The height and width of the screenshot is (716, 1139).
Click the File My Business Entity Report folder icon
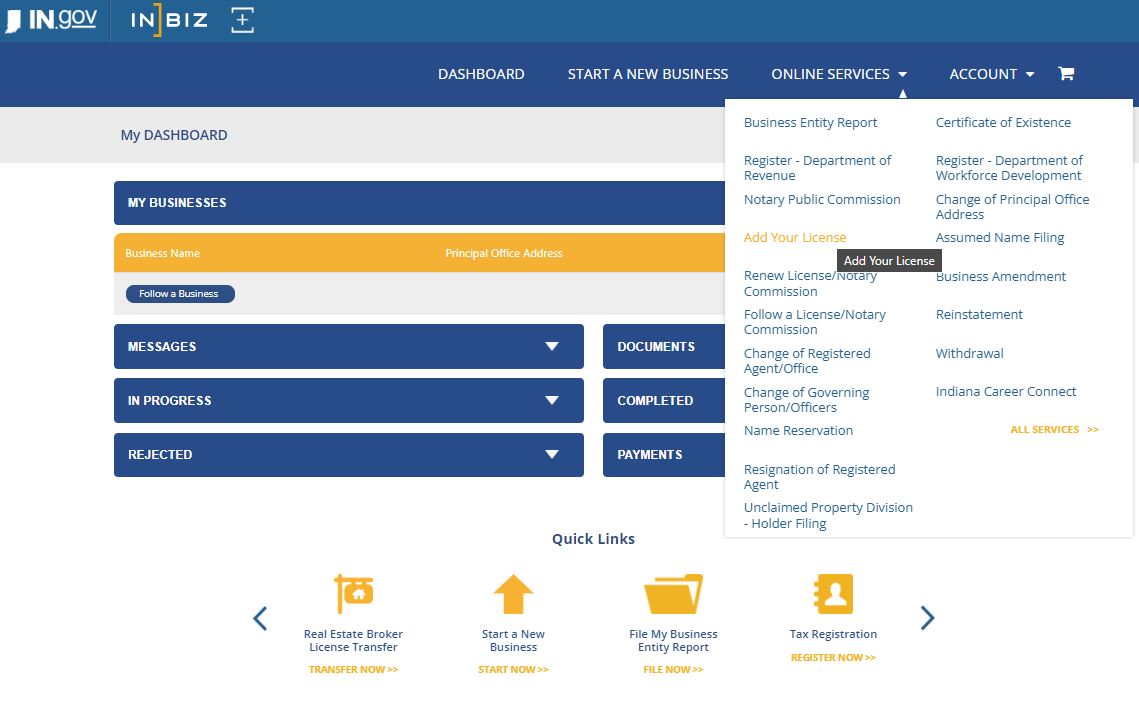tap(673, 594)
